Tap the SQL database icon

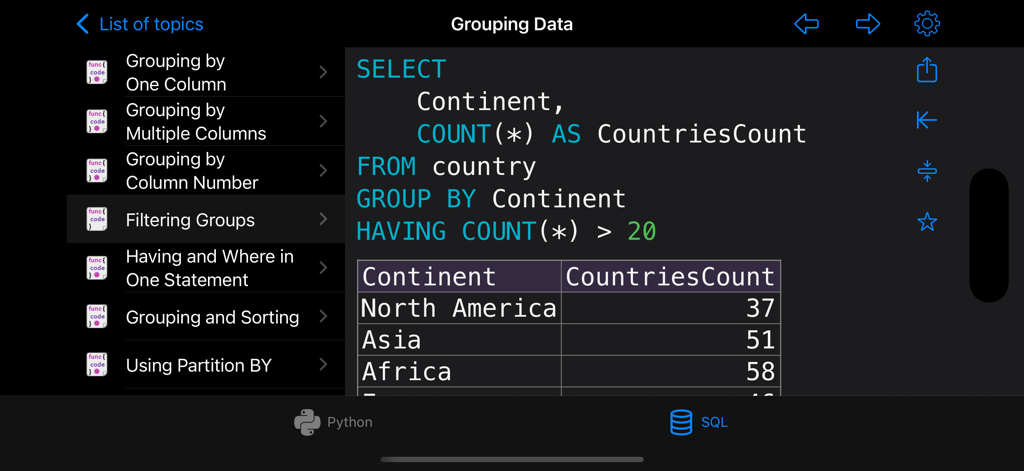pos(681,423)
